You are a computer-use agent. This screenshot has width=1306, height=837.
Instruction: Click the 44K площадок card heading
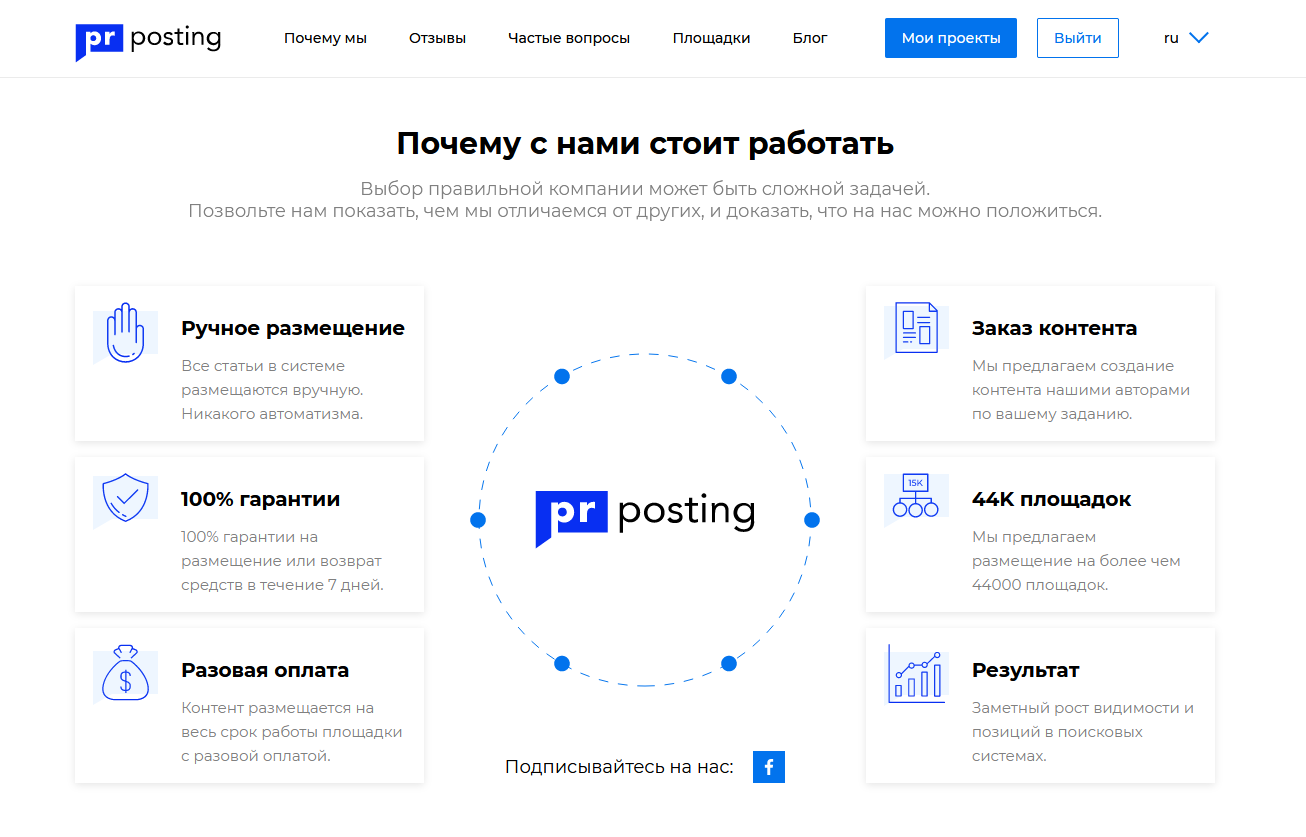[1052, 499]
